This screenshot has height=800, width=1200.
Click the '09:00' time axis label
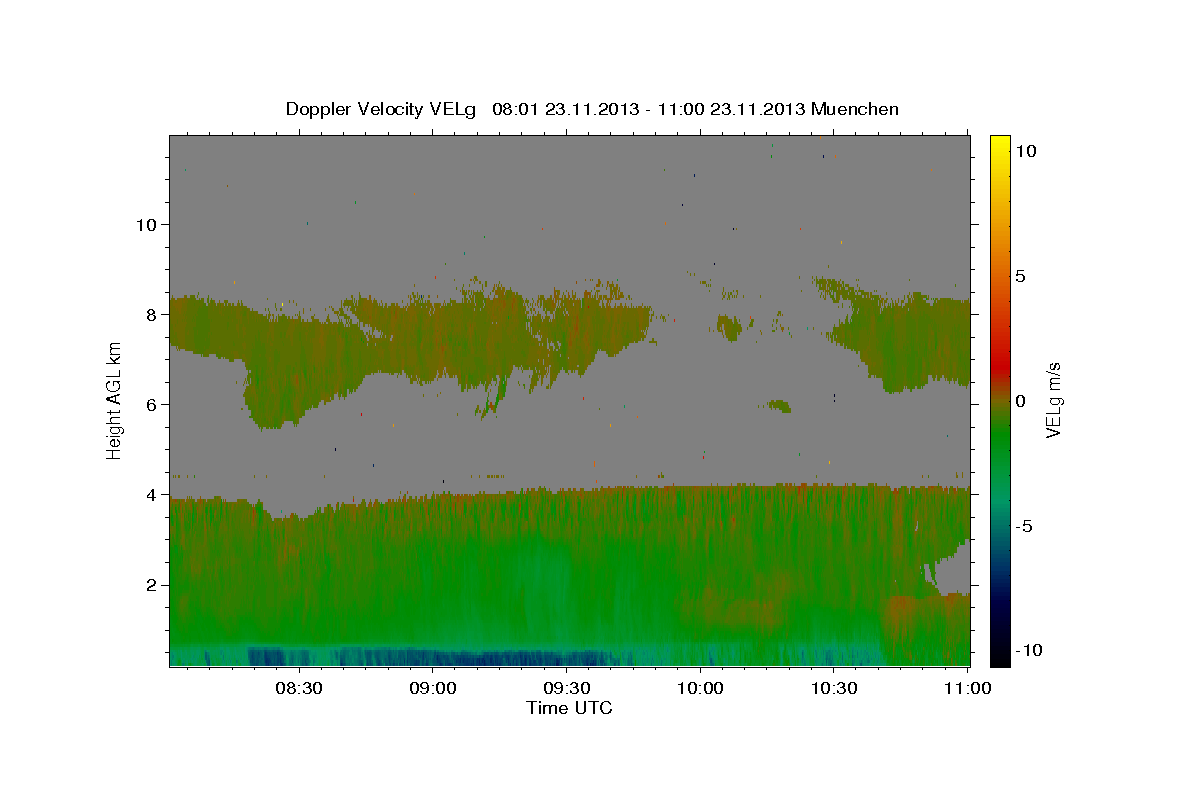pos(432,688)
